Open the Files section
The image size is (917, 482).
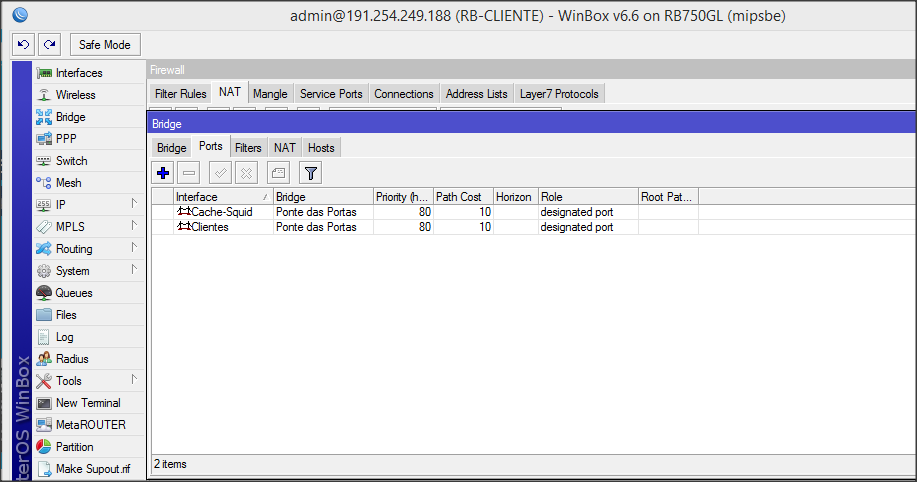tap(89, 315)
